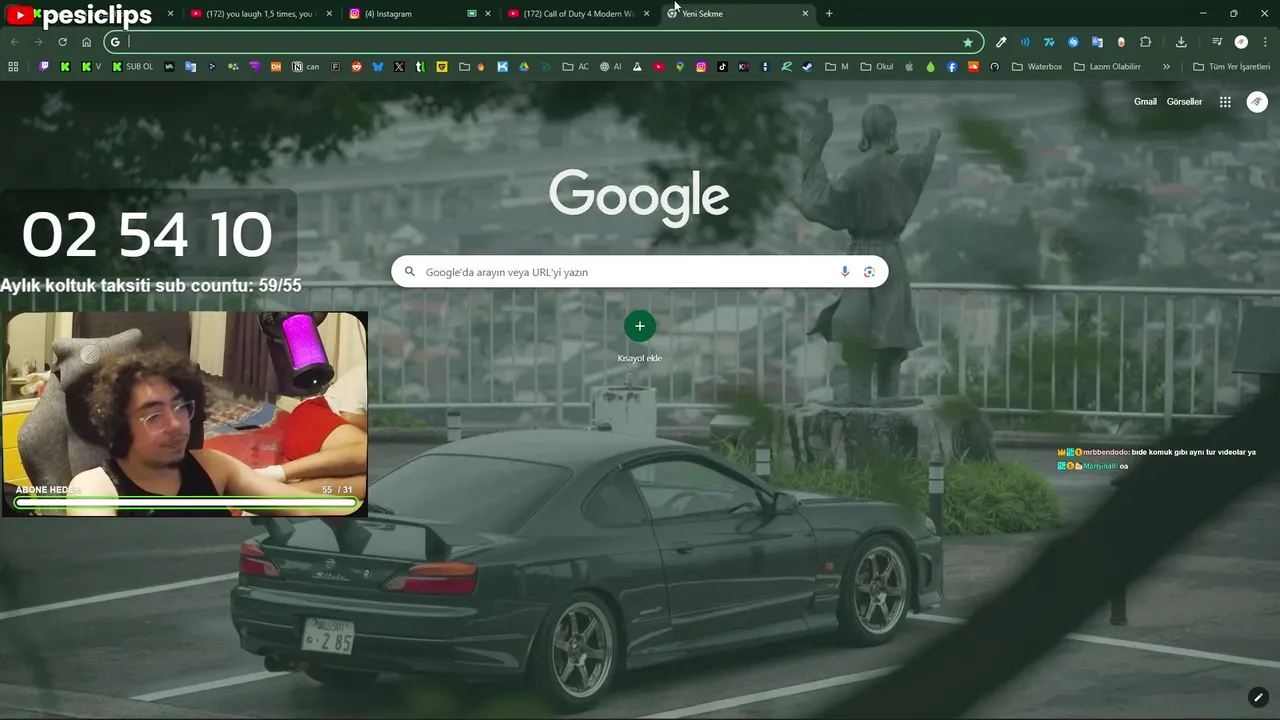Open the Google Maps bookmark icon
This screenshot has width=1280, height=720.
680,67
